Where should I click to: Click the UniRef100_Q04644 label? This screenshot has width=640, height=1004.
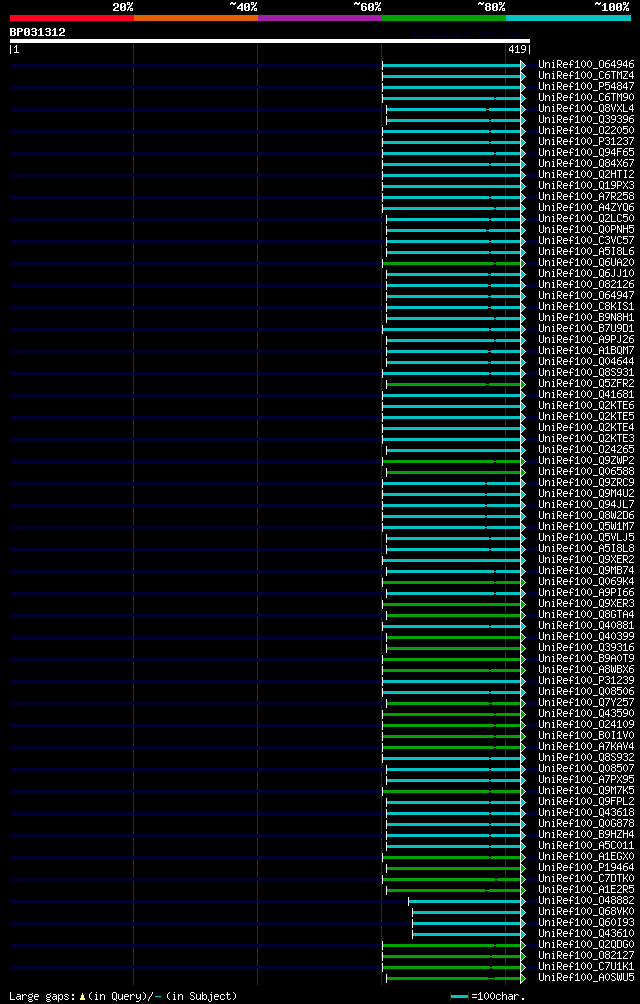[586, 362]
